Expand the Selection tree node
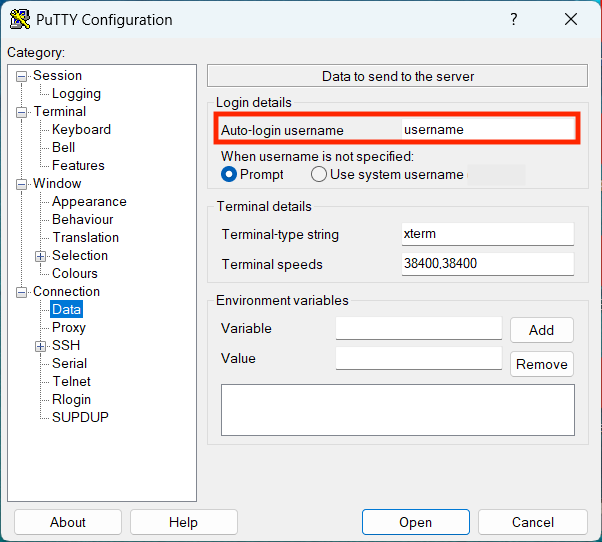 [x=40, y=256]
